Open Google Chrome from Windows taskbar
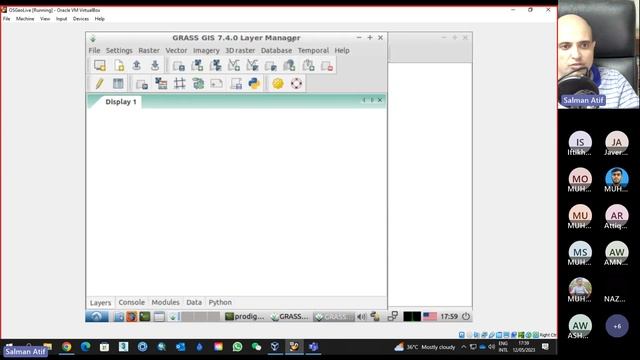Viewport: 640px width, 360px height. pos(67,347)
